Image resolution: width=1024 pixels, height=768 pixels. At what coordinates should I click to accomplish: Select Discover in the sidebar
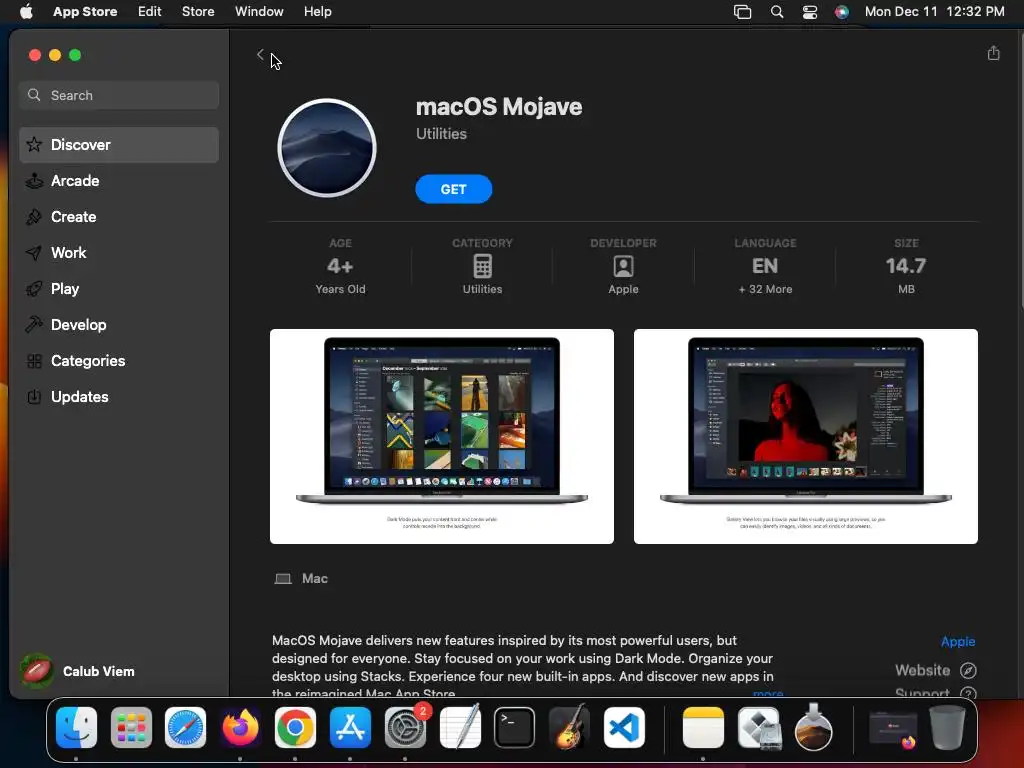coord(119,145)
